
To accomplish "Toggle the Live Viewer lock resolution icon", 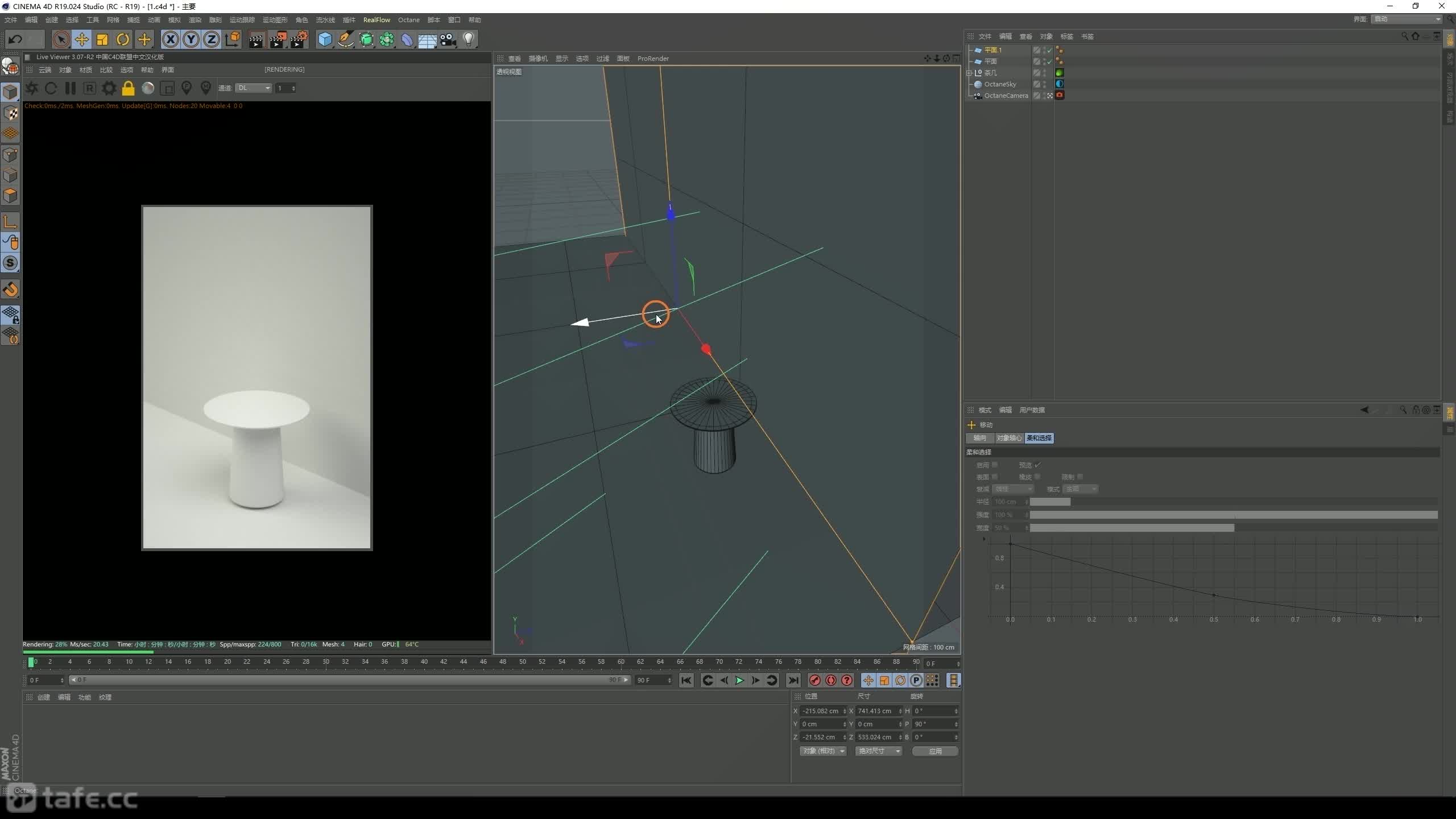I will tap(129, 88).
